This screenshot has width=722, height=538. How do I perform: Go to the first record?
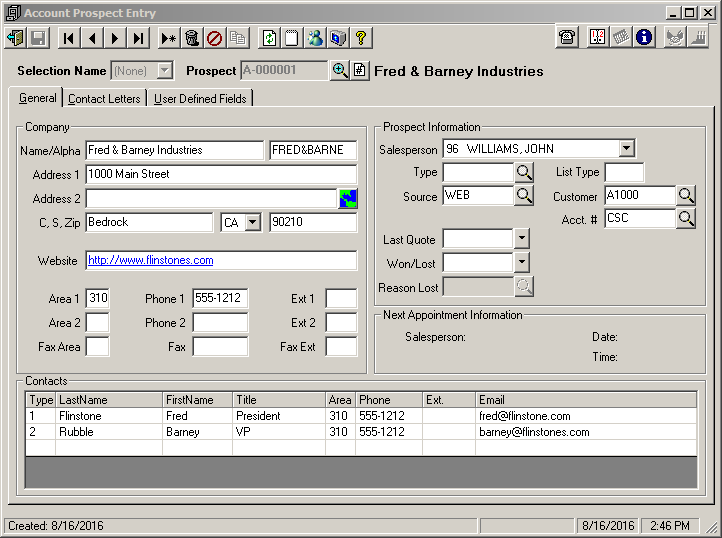tap(69, 38)
